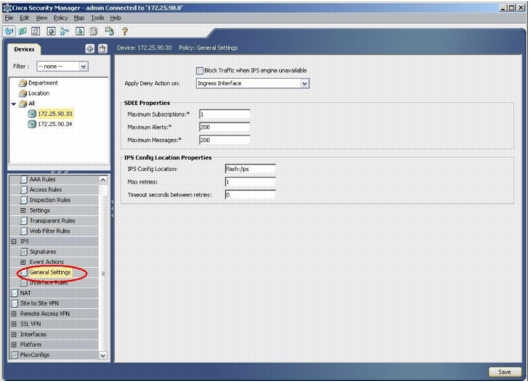The height and width of the screenshot is (382, 530).
Task: Click the Maximum Messages field
Action: coord(224,140)
